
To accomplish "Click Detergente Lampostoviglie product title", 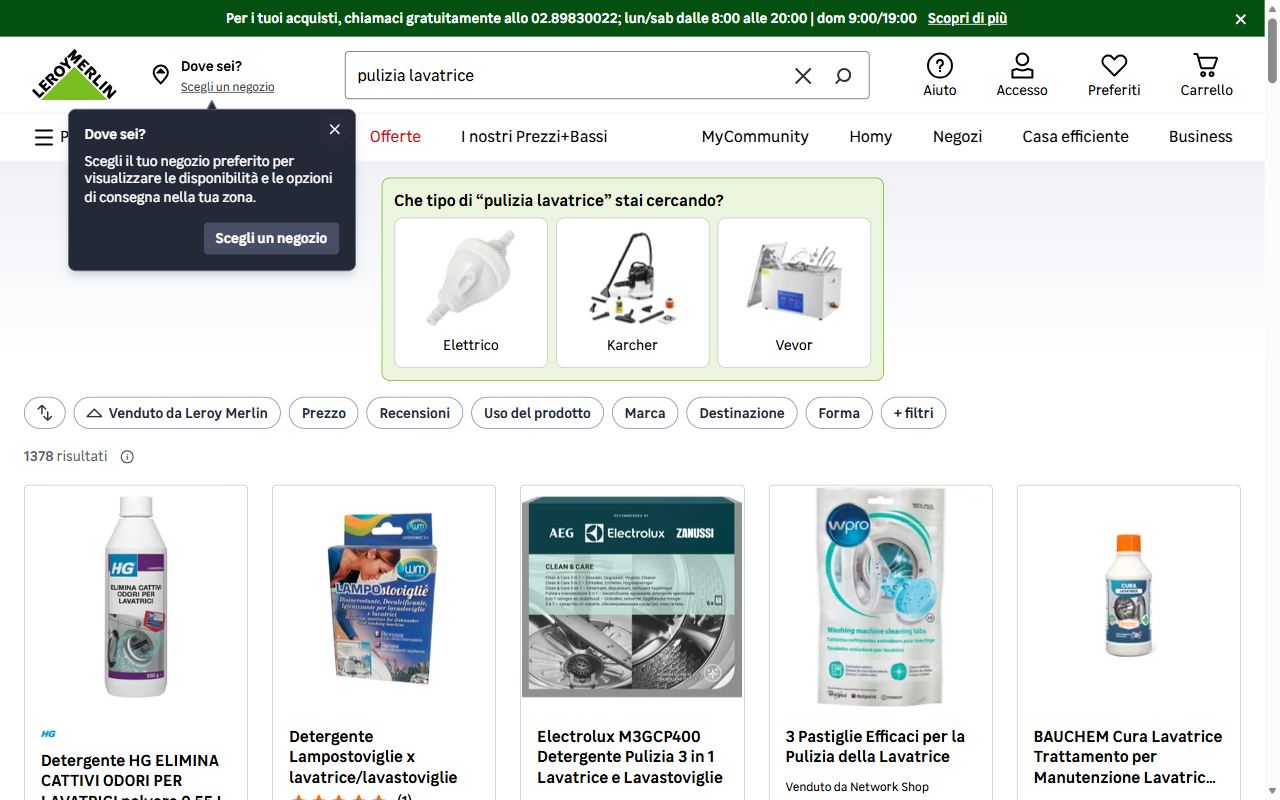I will [373, 757].
